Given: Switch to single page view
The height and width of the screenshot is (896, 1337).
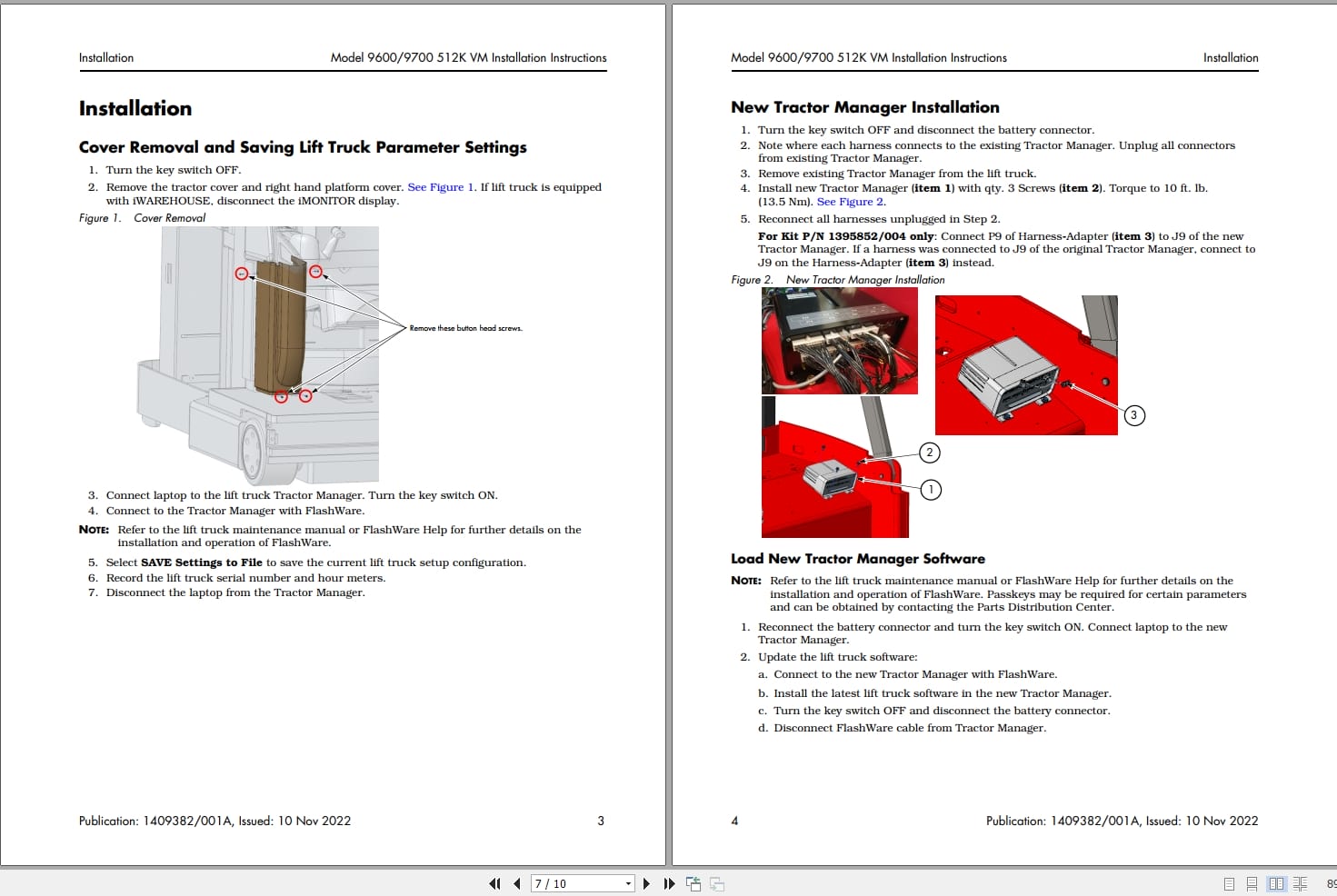Looking at the screenshot, I should 1229,883.
